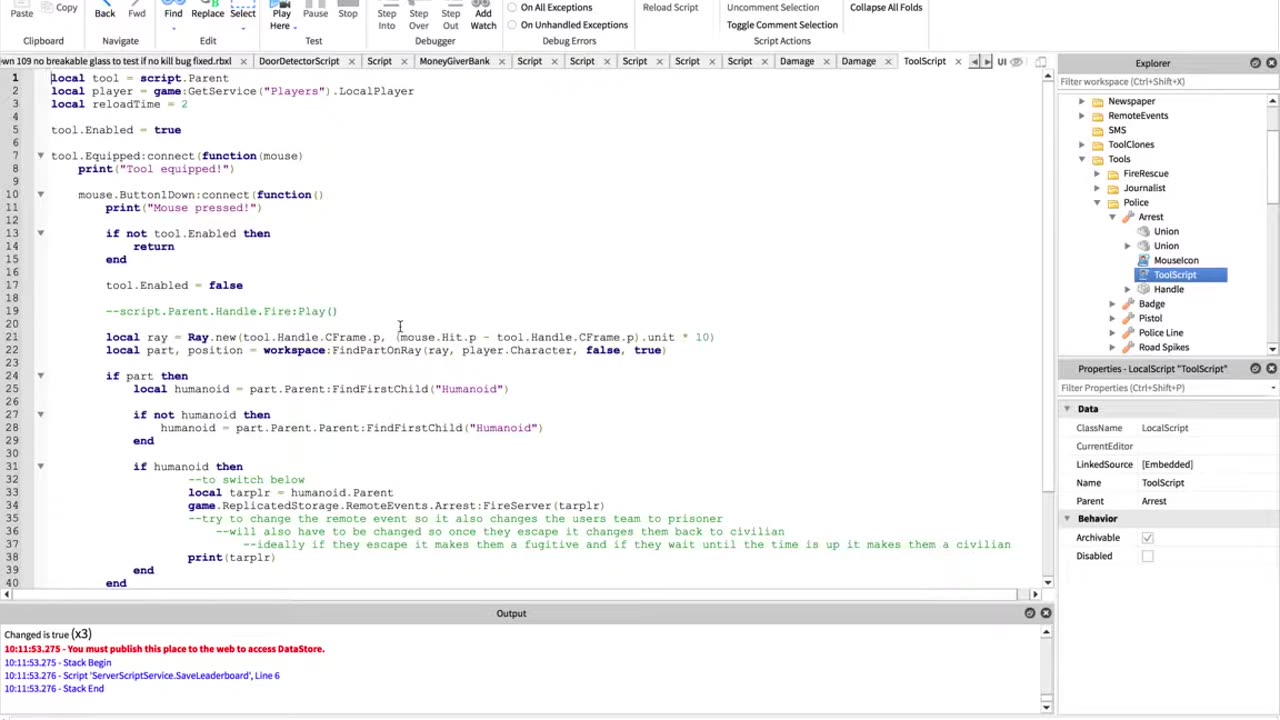The width and height of the screenshot is (1280, 720).
Task: Click Reload Script
Action: (x=670, y=8)
